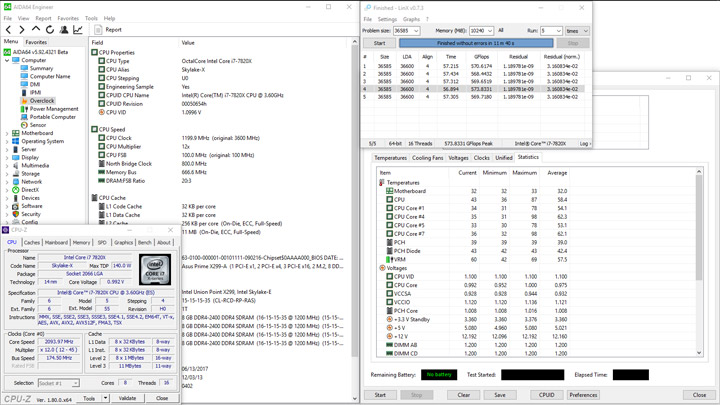Click the Report toolbar button
This screenshot has width=720, height=405.
[x=108, y=30]
